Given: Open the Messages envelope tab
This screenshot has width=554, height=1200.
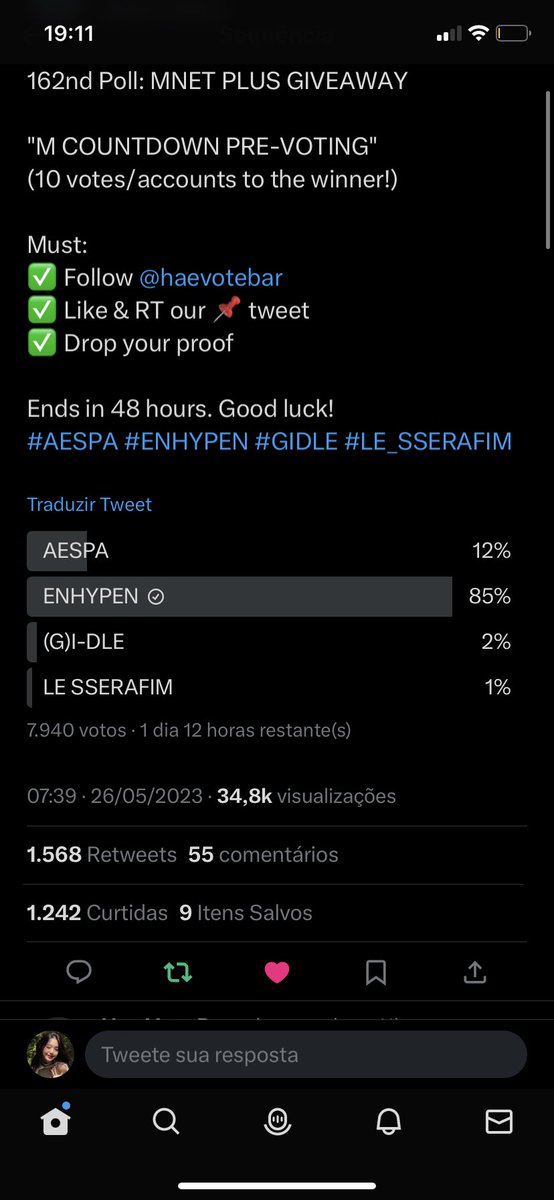Looking at the screenshot, I should pyautogui.click(x=499, y=1122).
